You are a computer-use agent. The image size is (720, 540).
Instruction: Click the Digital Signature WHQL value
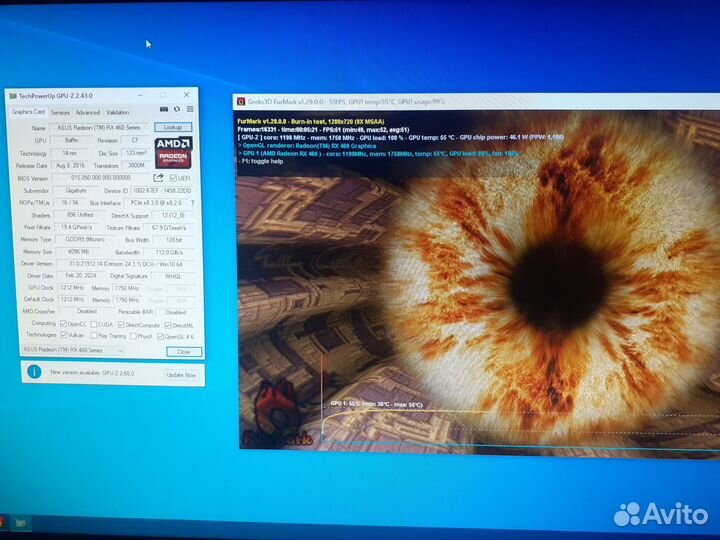coord(173,276)
